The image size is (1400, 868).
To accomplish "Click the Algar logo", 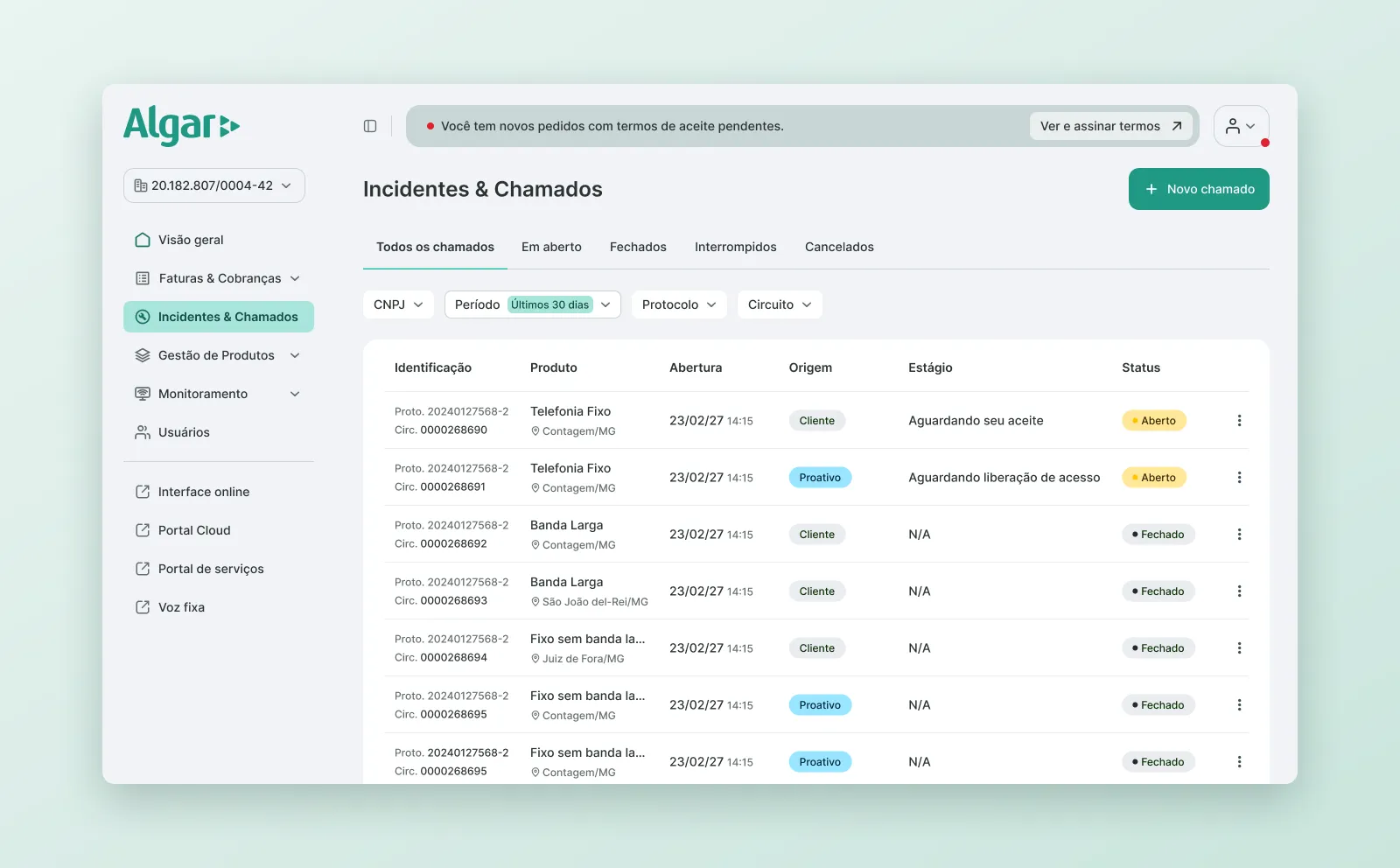I will 181,126.
